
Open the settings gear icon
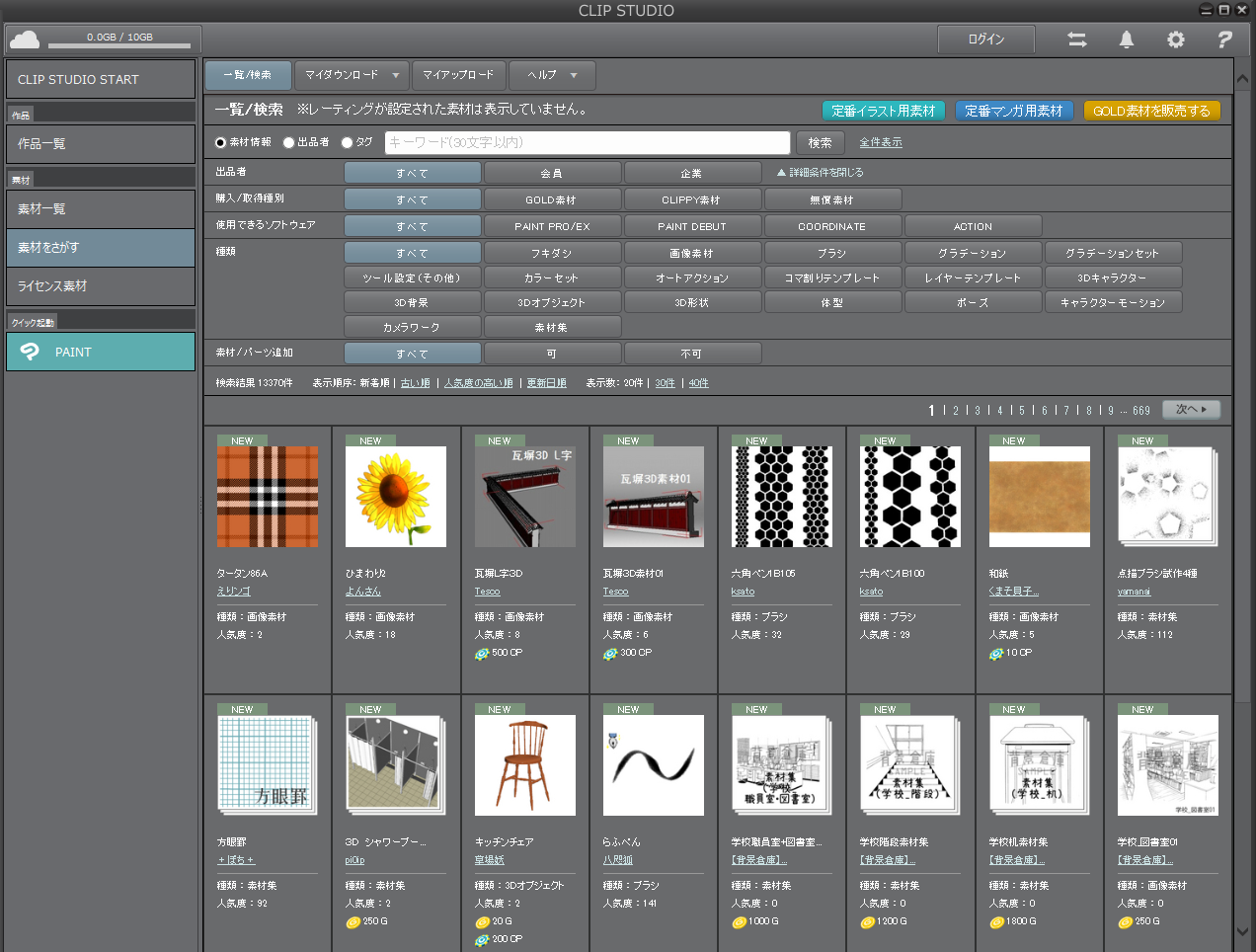coord(1175,40)
